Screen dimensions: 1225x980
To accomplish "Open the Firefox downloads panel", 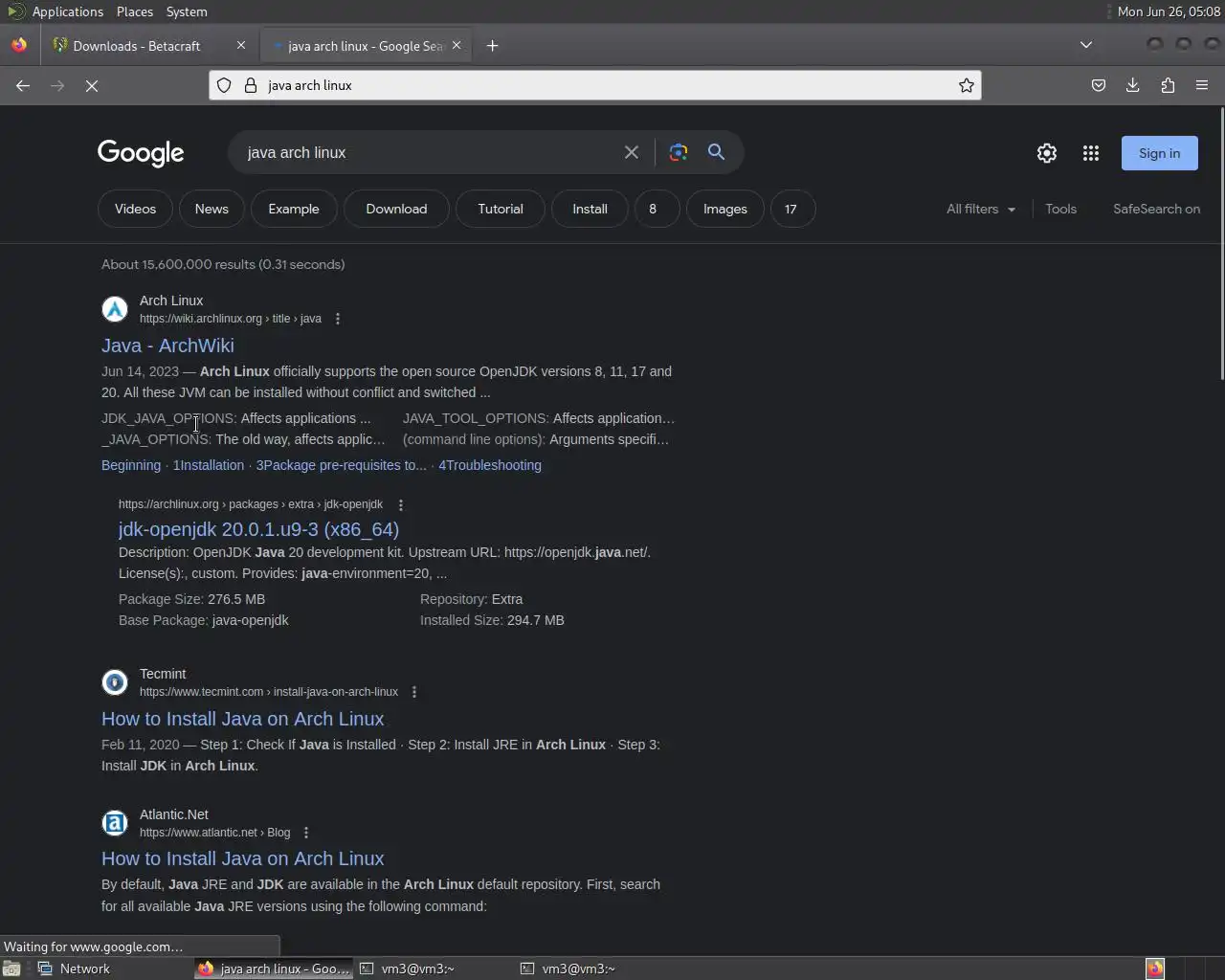I will click(1133, 85).
